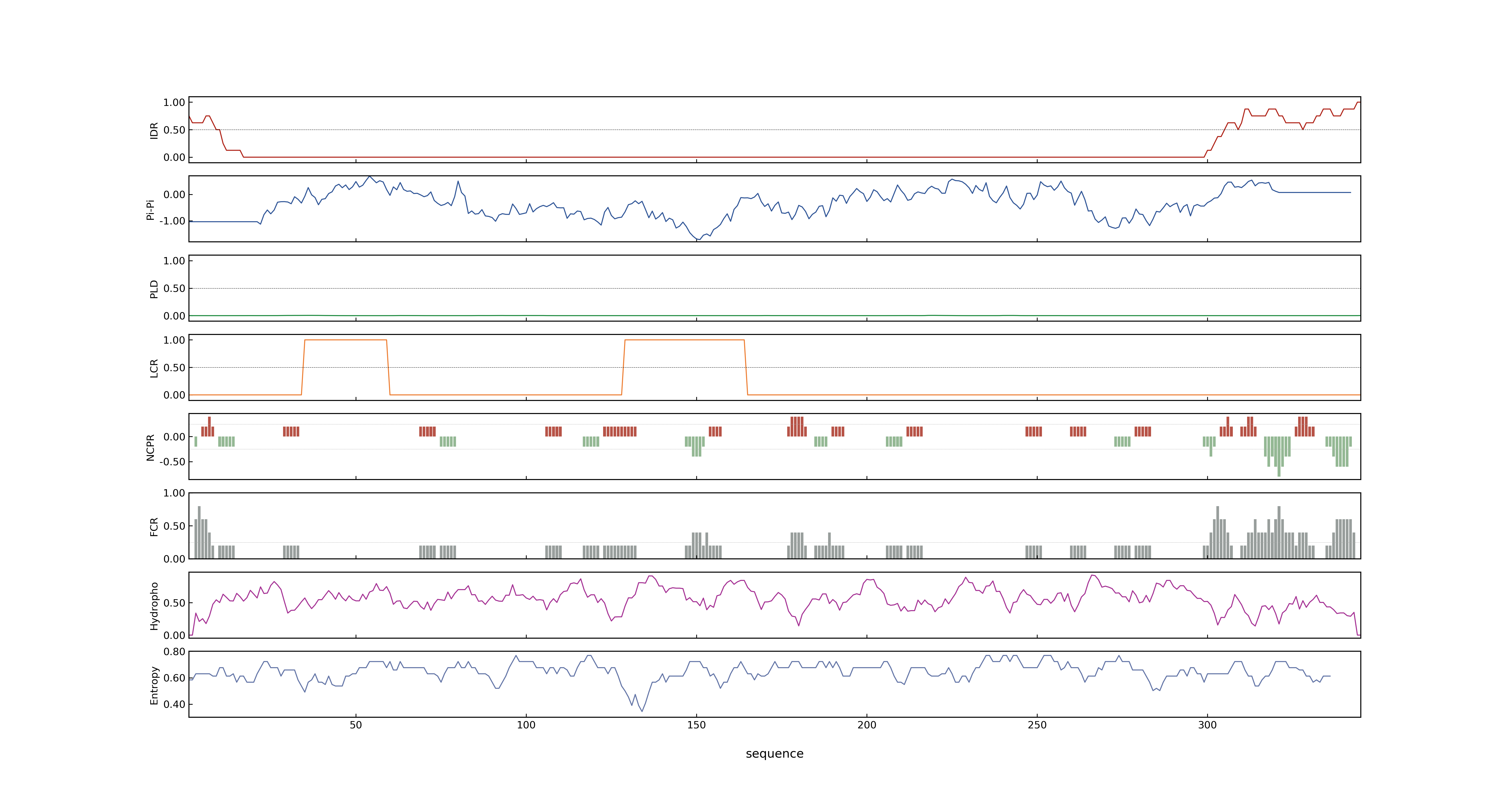The width and height of the screenshot is (1512, 806).
Task: Click the "0.80" tick on the Entropy axis
Action: pyautogui.click(x=174, y=651)
